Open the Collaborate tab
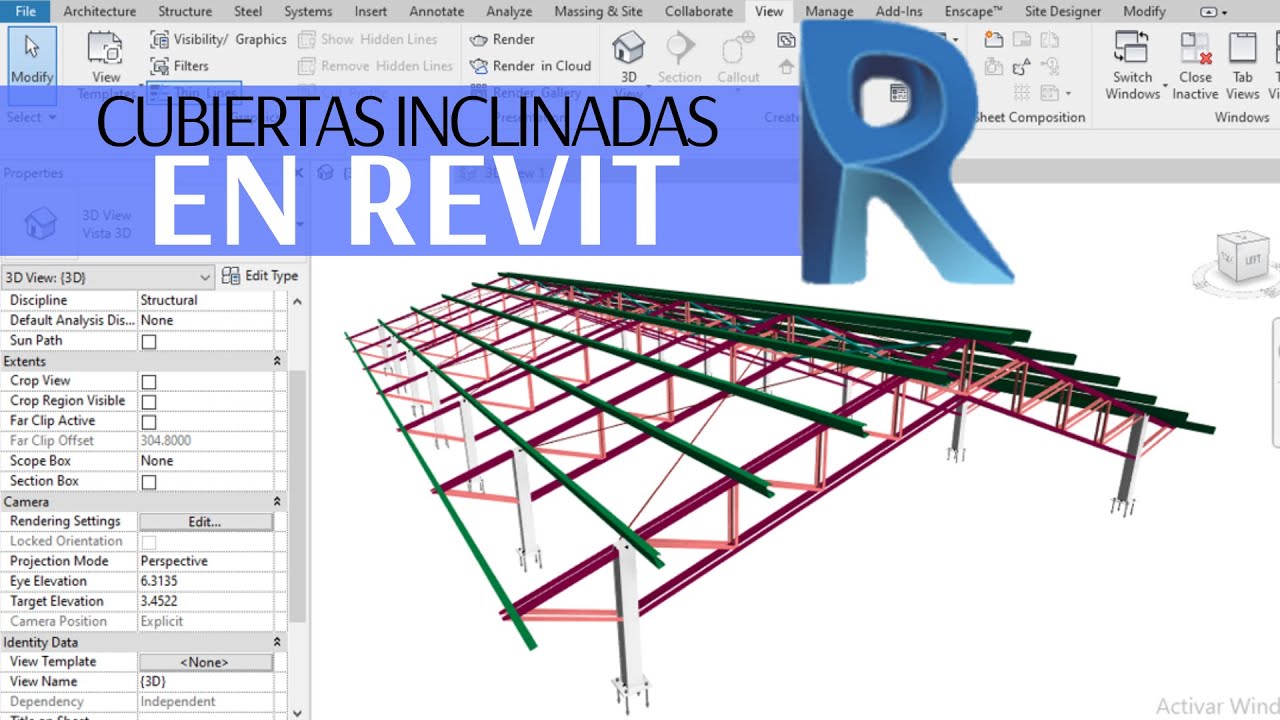 point(699,12)
